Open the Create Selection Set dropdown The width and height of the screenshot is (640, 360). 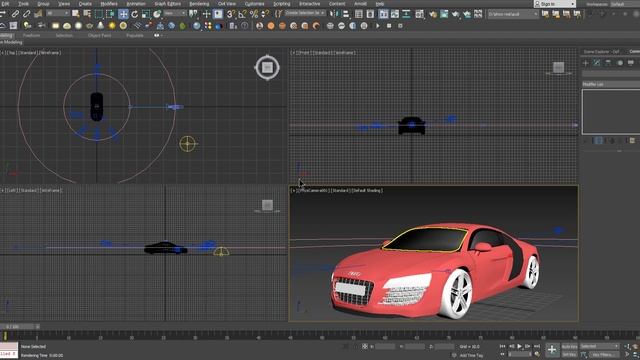pyautogui.click(x=305, y=13)
